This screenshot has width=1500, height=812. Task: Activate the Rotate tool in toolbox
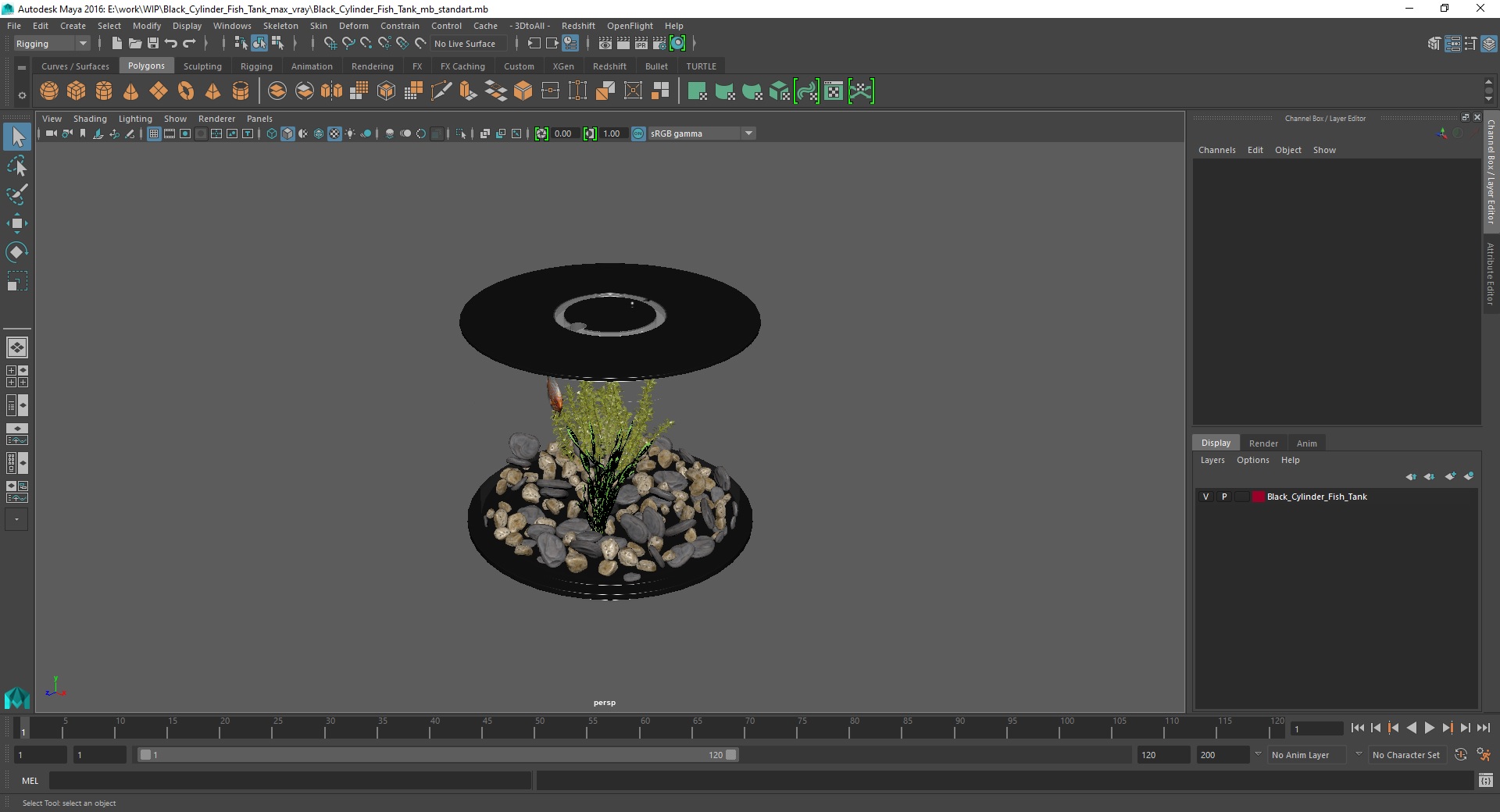(x=17, y=252)
